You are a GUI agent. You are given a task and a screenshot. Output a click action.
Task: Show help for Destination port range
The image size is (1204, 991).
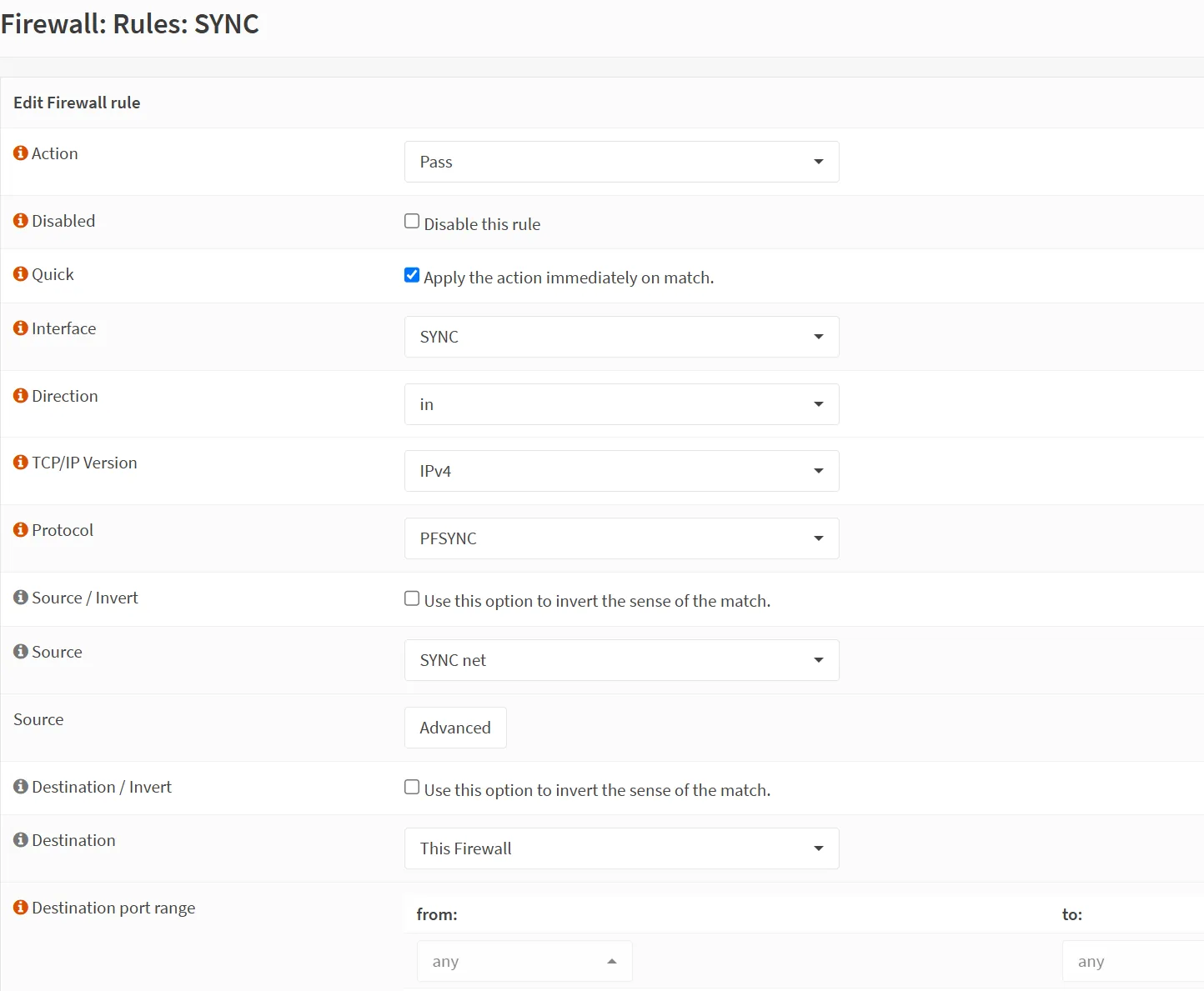[21, 908]
